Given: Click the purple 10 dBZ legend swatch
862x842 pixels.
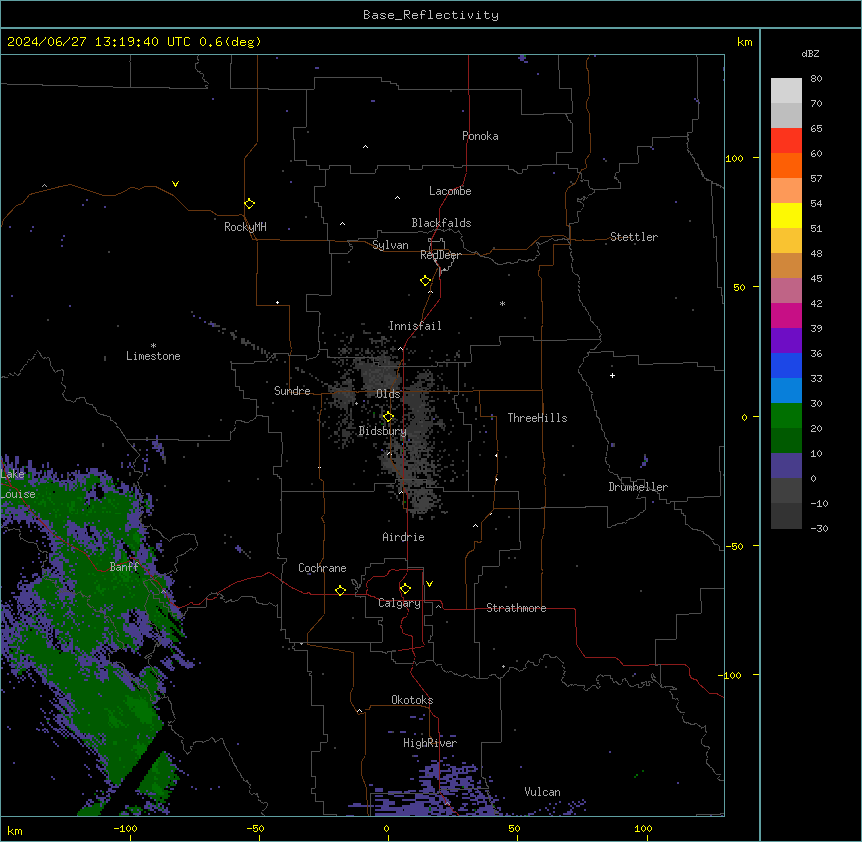Looking at the screenshot, I should [786, 466].
